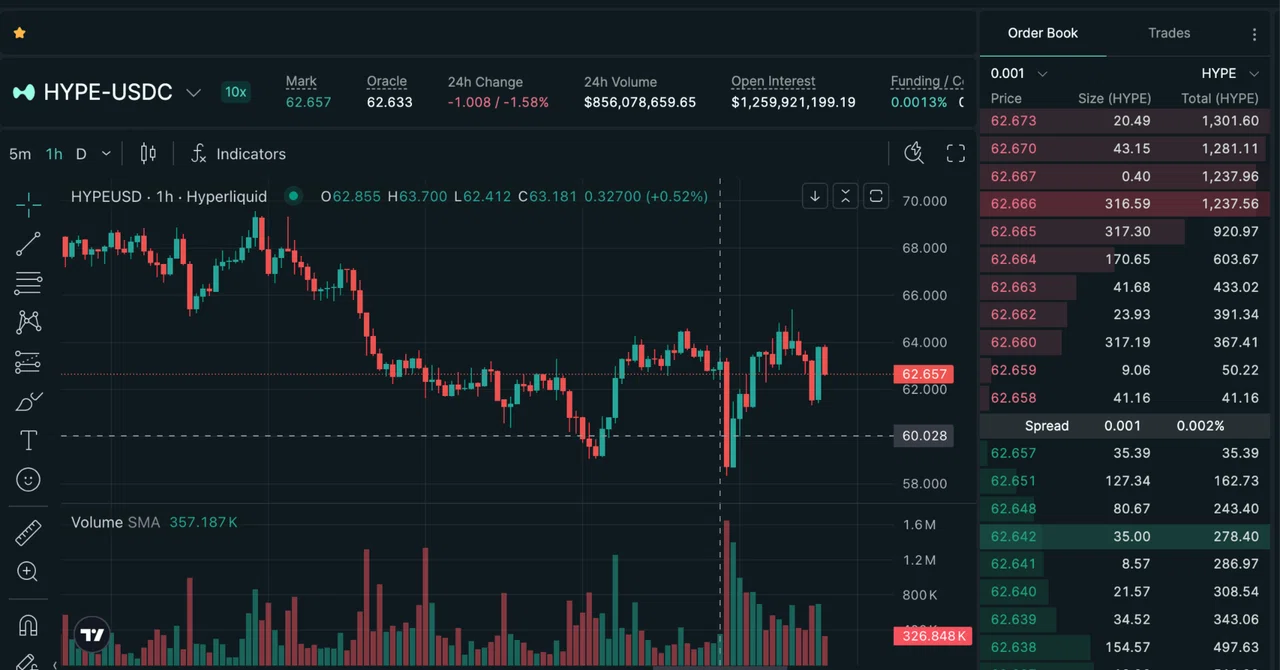Open the more timeframes dropdown chevron
The width and height of the screenshot is (1280, 670).
pyautogui.click(x=106, y=154)
